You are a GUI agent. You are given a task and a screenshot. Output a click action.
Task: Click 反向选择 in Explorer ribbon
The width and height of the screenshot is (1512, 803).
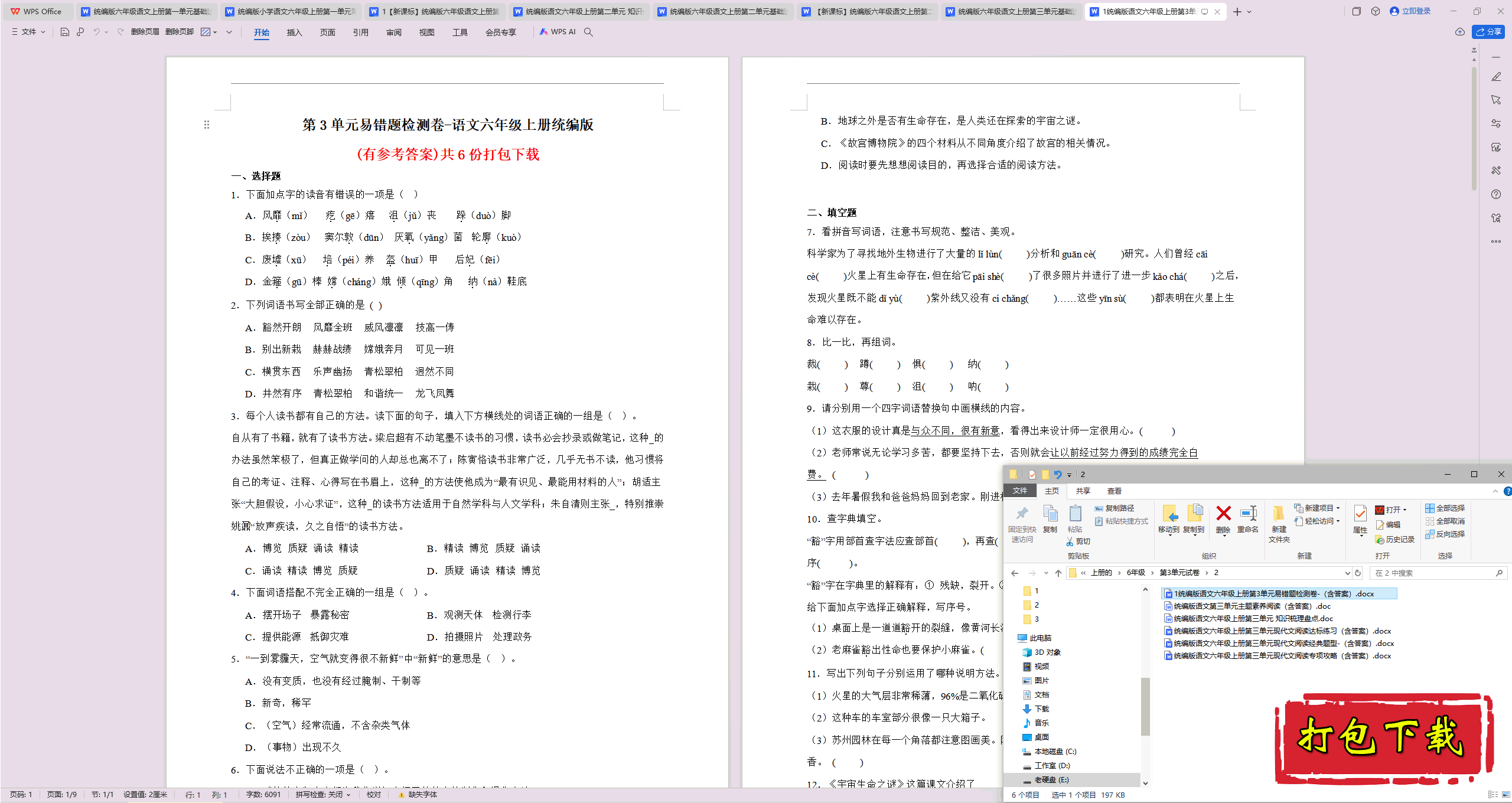(x=1445, y=534)
